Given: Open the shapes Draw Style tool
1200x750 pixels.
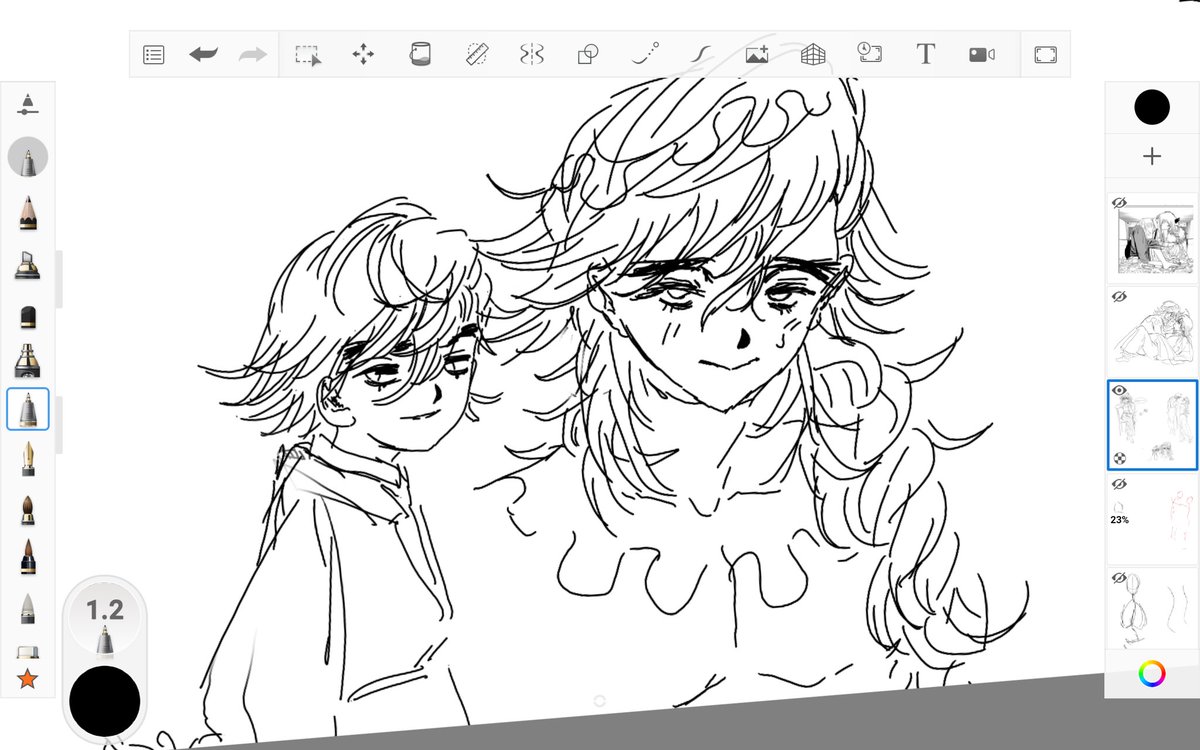Looking at the screenshot, I should [x=587, y=54].
